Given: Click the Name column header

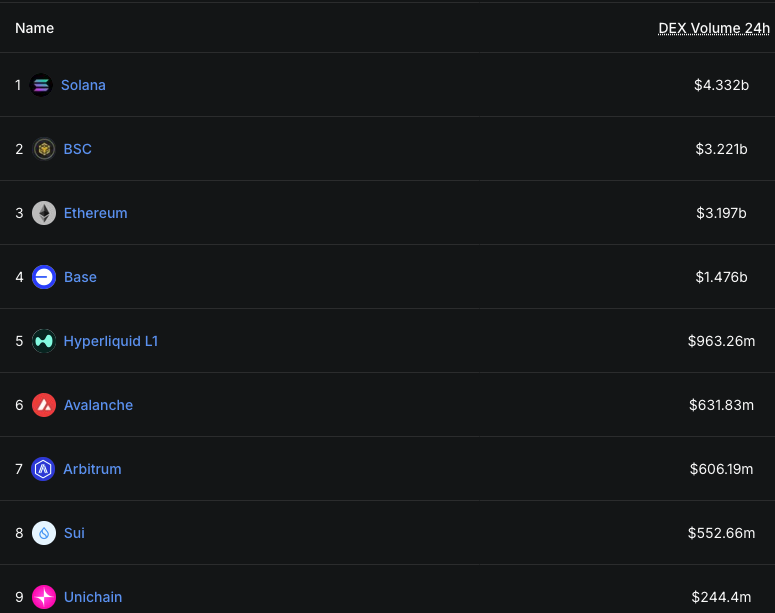Looking at the screenshot, I should [x=35, y=28].
